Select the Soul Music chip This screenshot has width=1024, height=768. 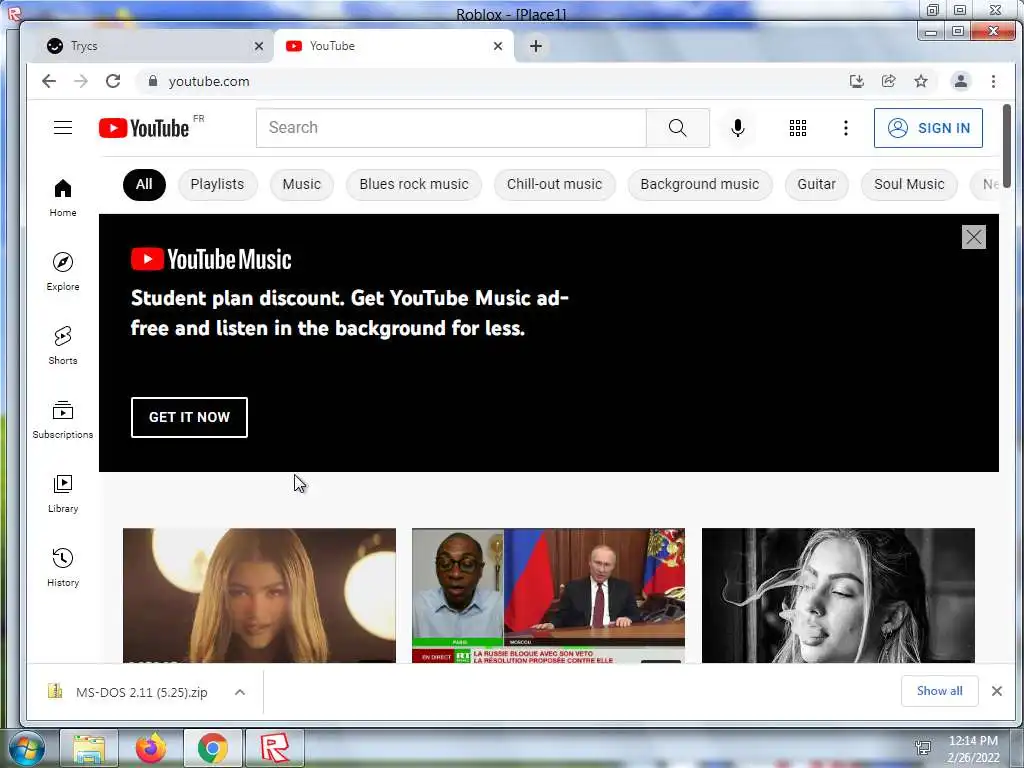click(x=909, y=185)
